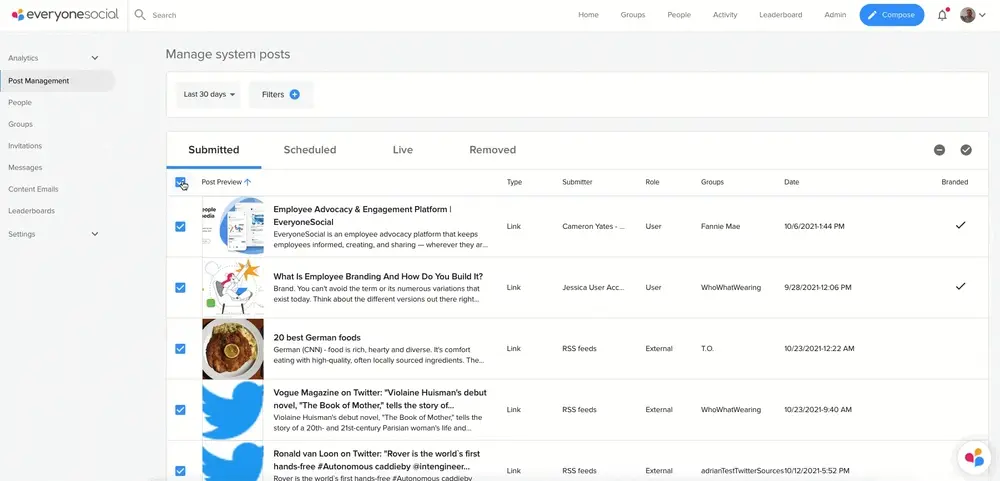Click the Date column header
1000x481 pixels.
click(791, 182)
